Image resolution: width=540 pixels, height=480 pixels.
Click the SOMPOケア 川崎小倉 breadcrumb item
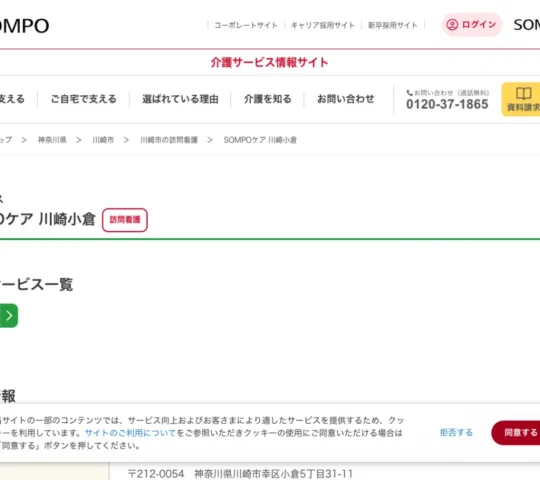coord(260,140)
